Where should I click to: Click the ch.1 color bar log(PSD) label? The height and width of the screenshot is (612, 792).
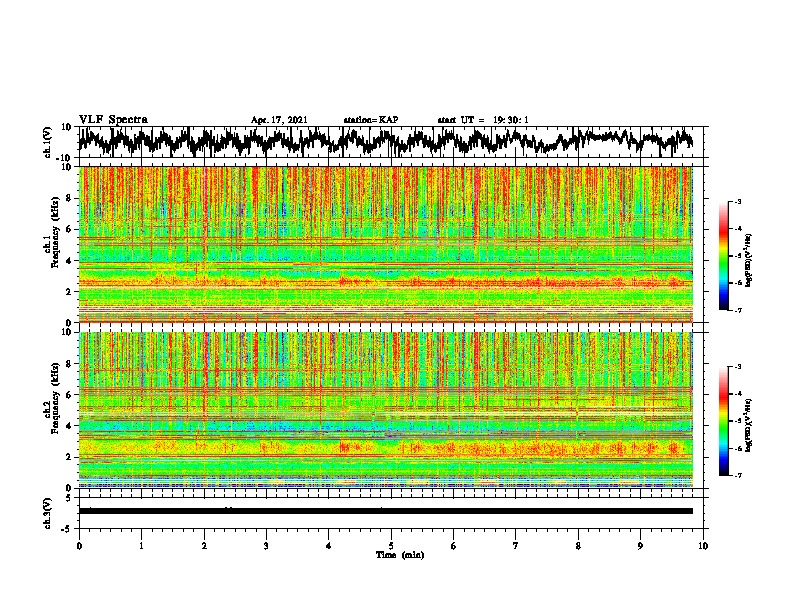749,260
